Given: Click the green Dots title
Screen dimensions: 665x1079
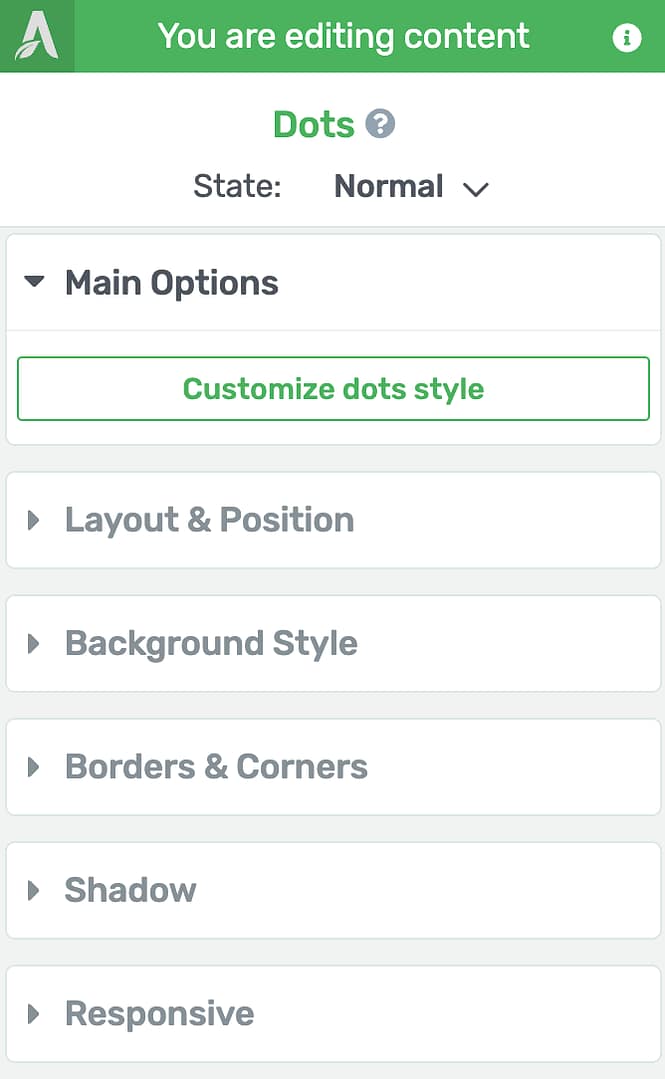Looking at the screenshot, I should coord(313,124).
